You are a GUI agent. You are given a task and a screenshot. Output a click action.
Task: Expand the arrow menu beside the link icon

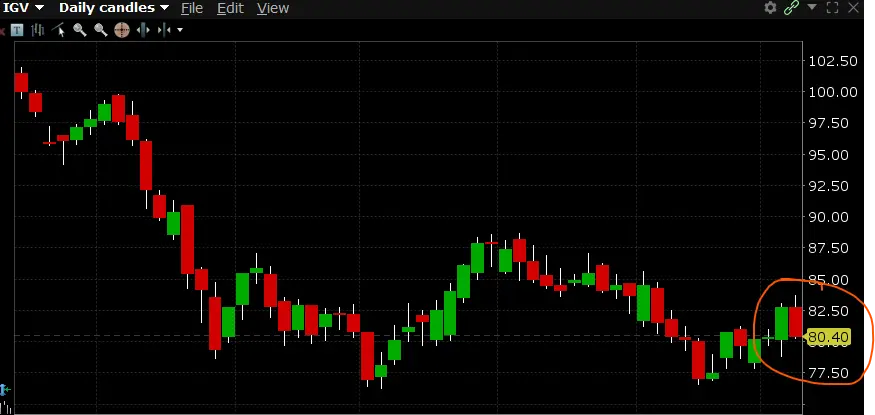[812, 7]
